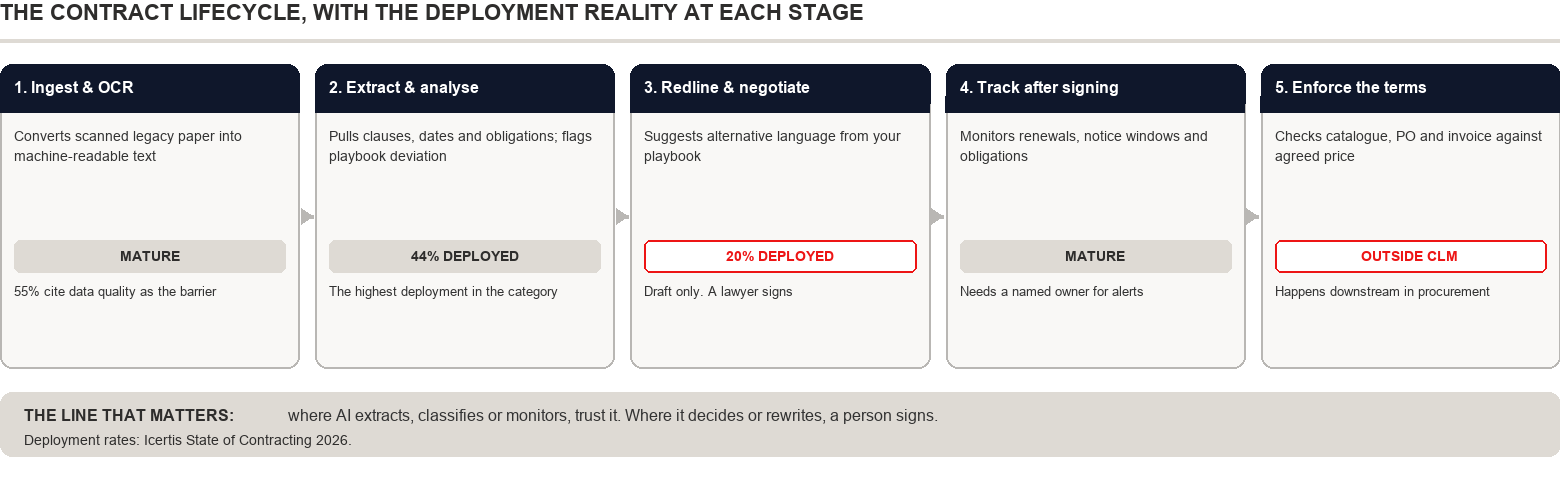
Task: Open the '3. Redline & negotiate' header
Action: [x=780, y=88]
